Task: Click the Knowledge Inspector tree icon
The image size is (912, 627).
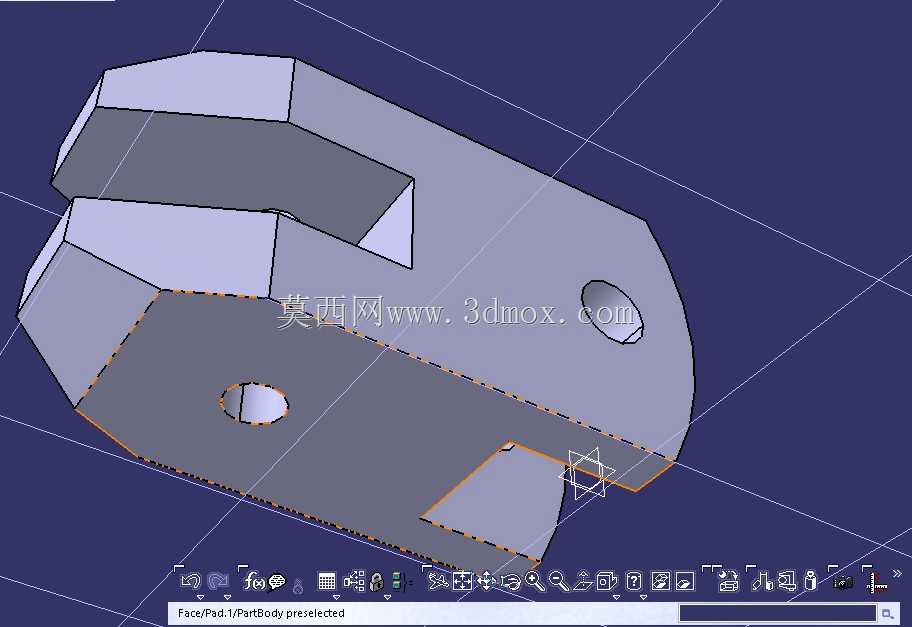Action: click(x=354, y=580)
